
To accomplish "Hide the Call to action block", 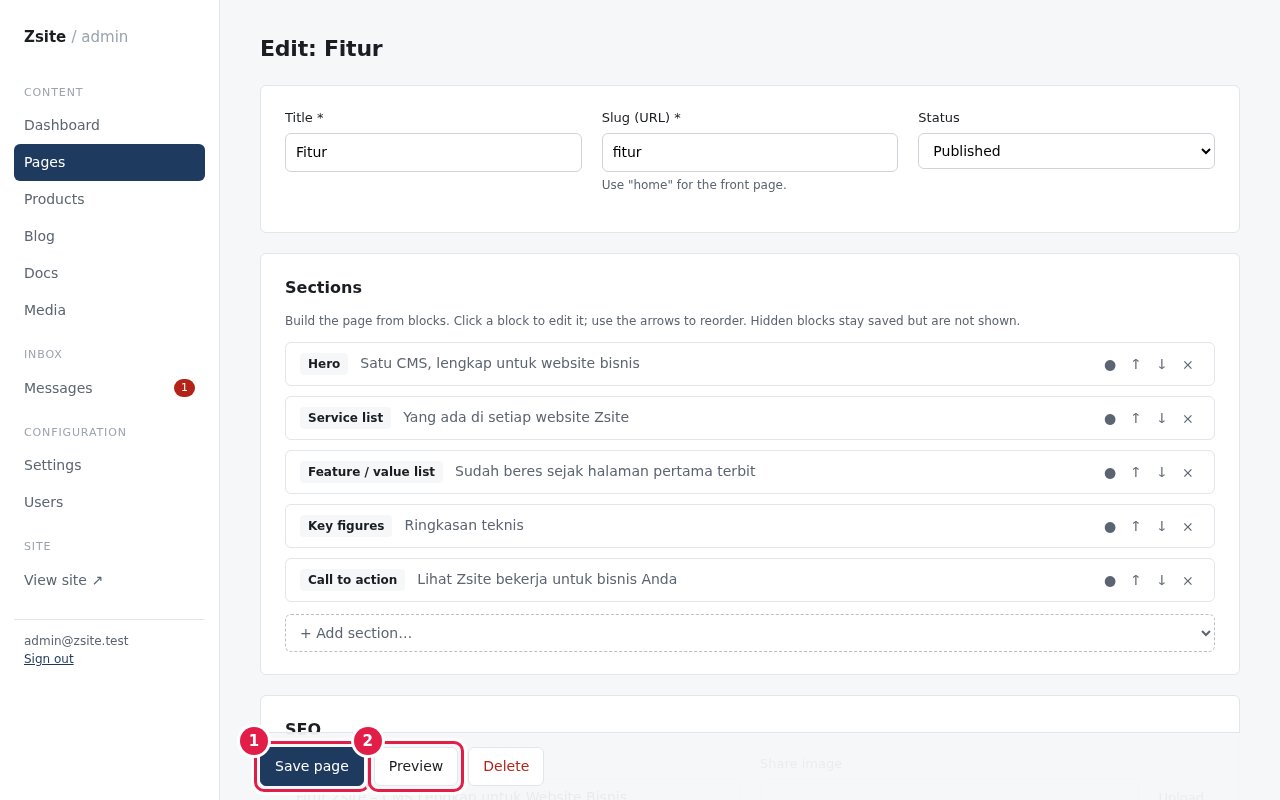I will (1110, 580).
